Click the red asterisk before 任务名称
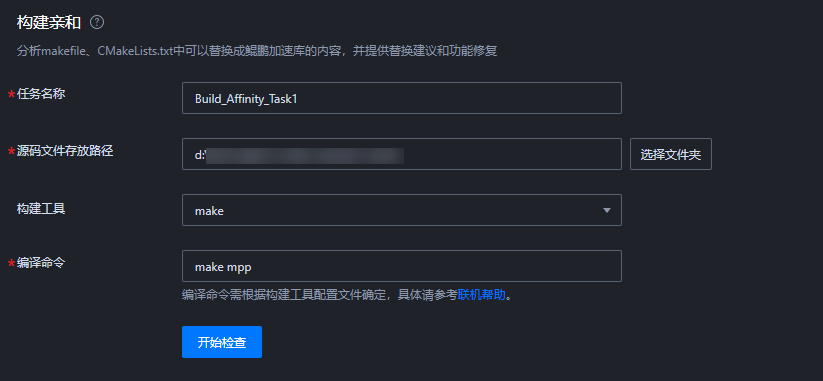The image size is (823, 381). click(11, 95)
